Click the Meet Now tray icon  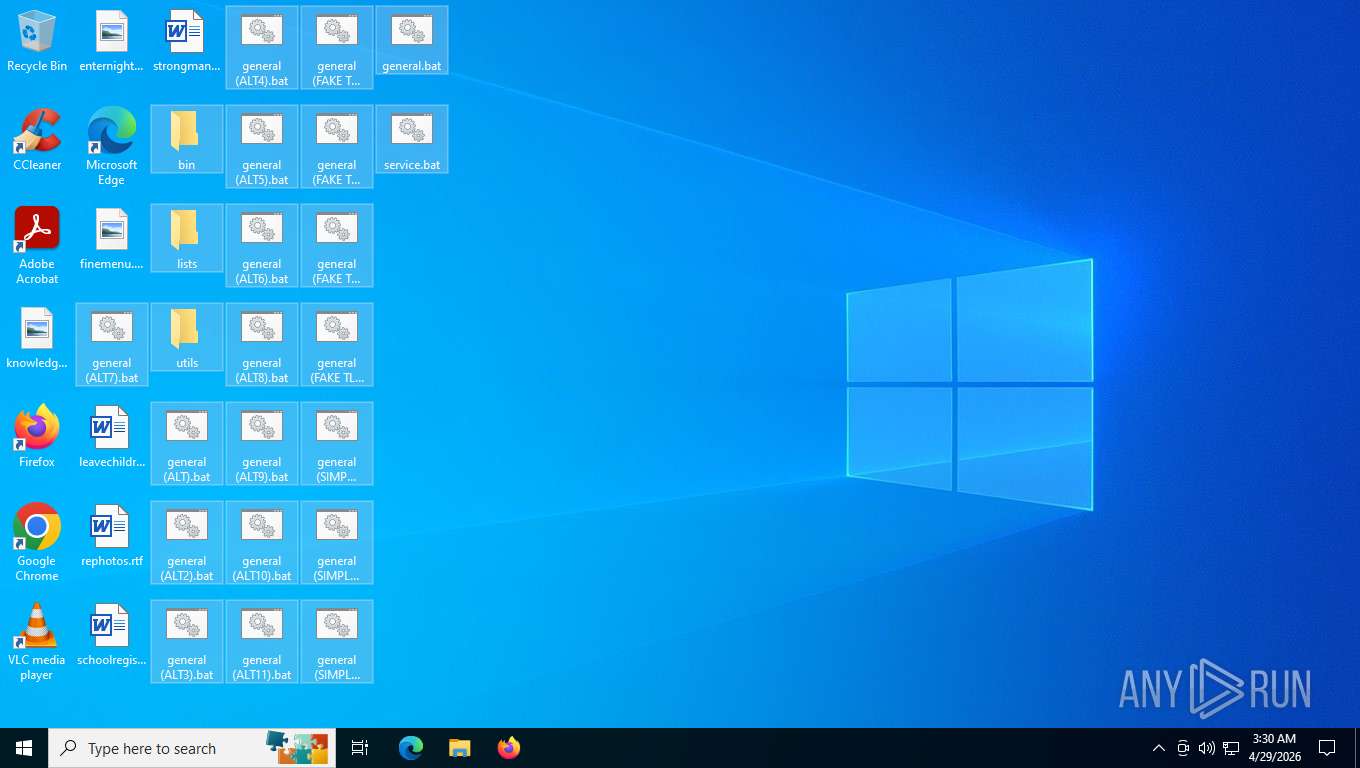coord(1183,748)
